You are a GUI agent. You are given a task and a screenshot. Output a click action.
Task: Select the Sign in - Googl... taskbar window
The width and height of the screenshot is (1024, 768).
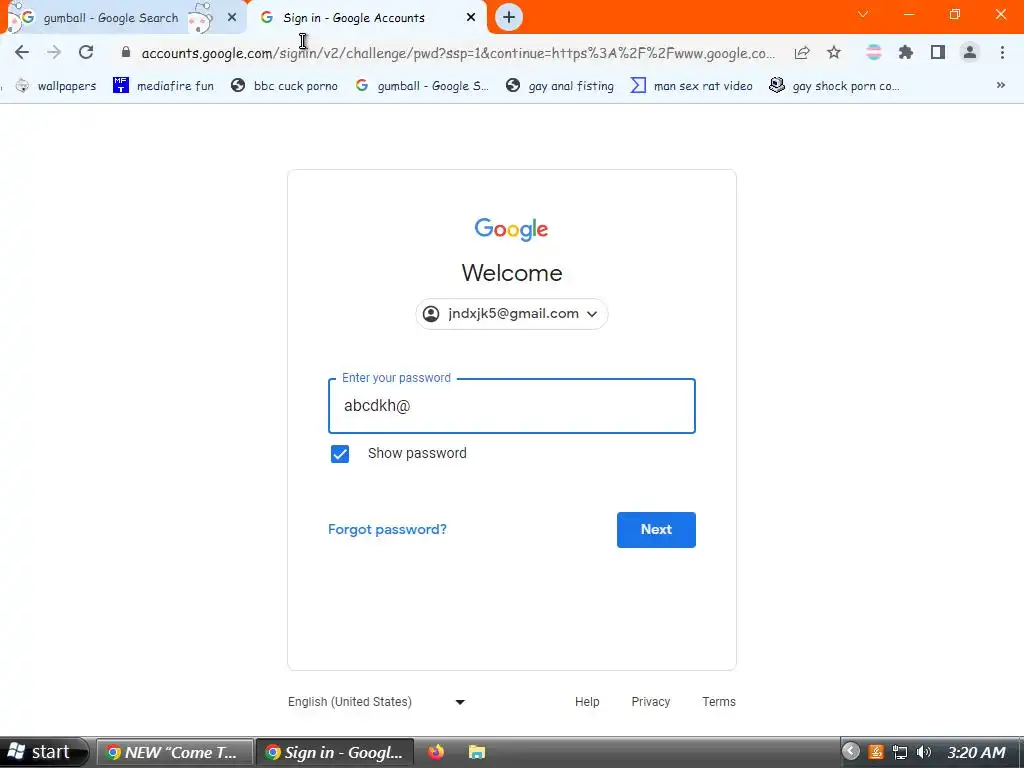click(334, 753)
